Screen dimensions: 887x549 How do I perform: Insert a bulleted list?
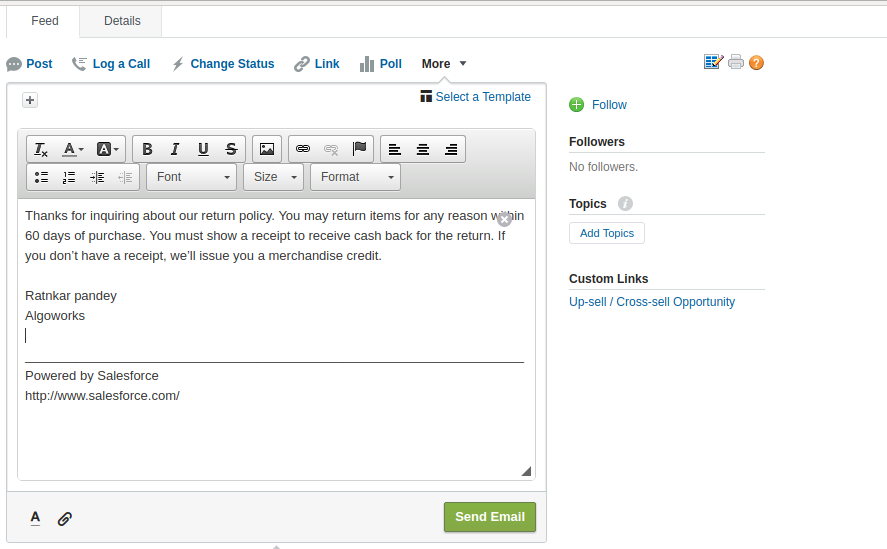click(x=41, y=177)
